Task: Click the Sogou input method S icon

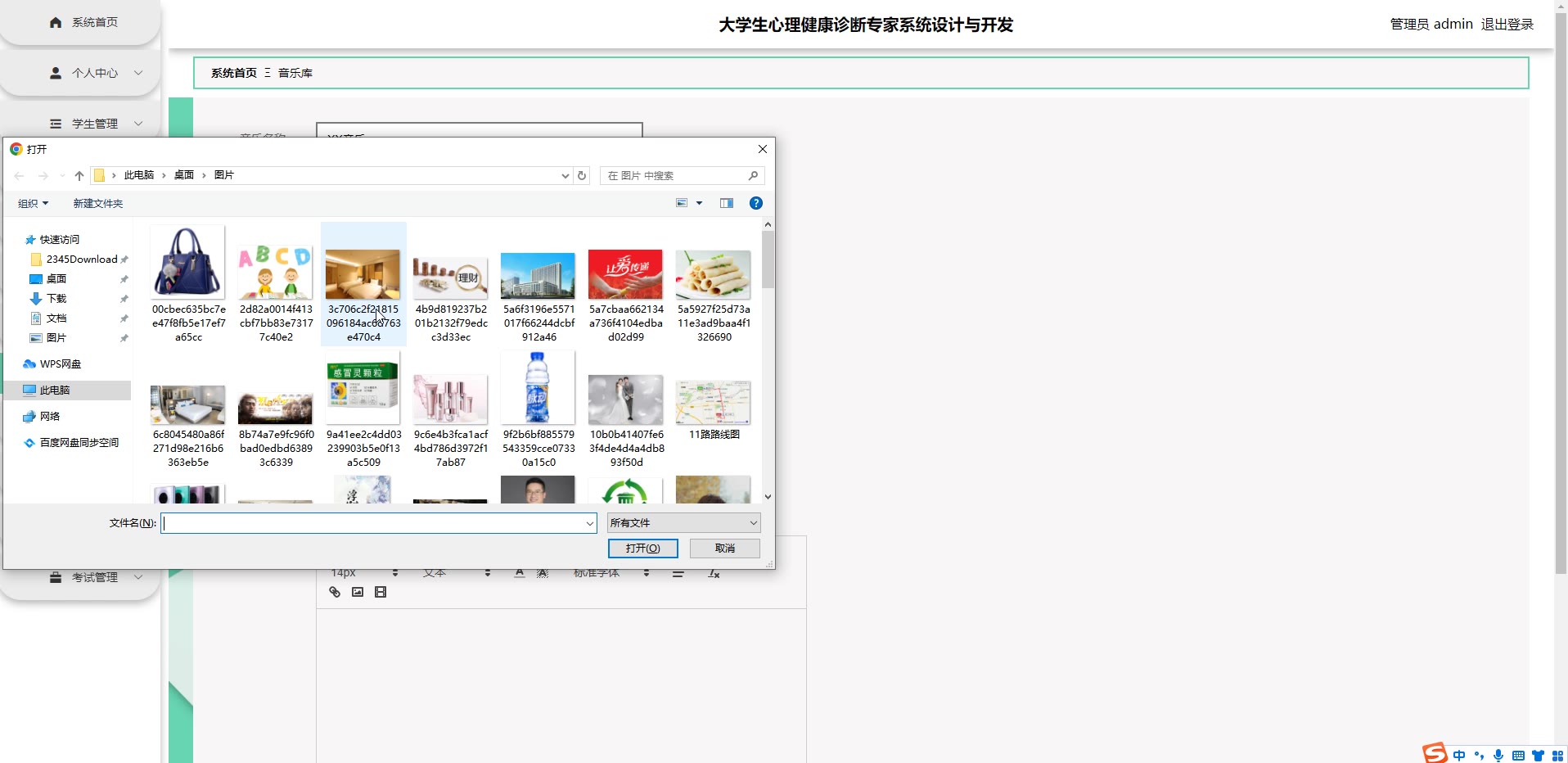Action: (1435, 752)
